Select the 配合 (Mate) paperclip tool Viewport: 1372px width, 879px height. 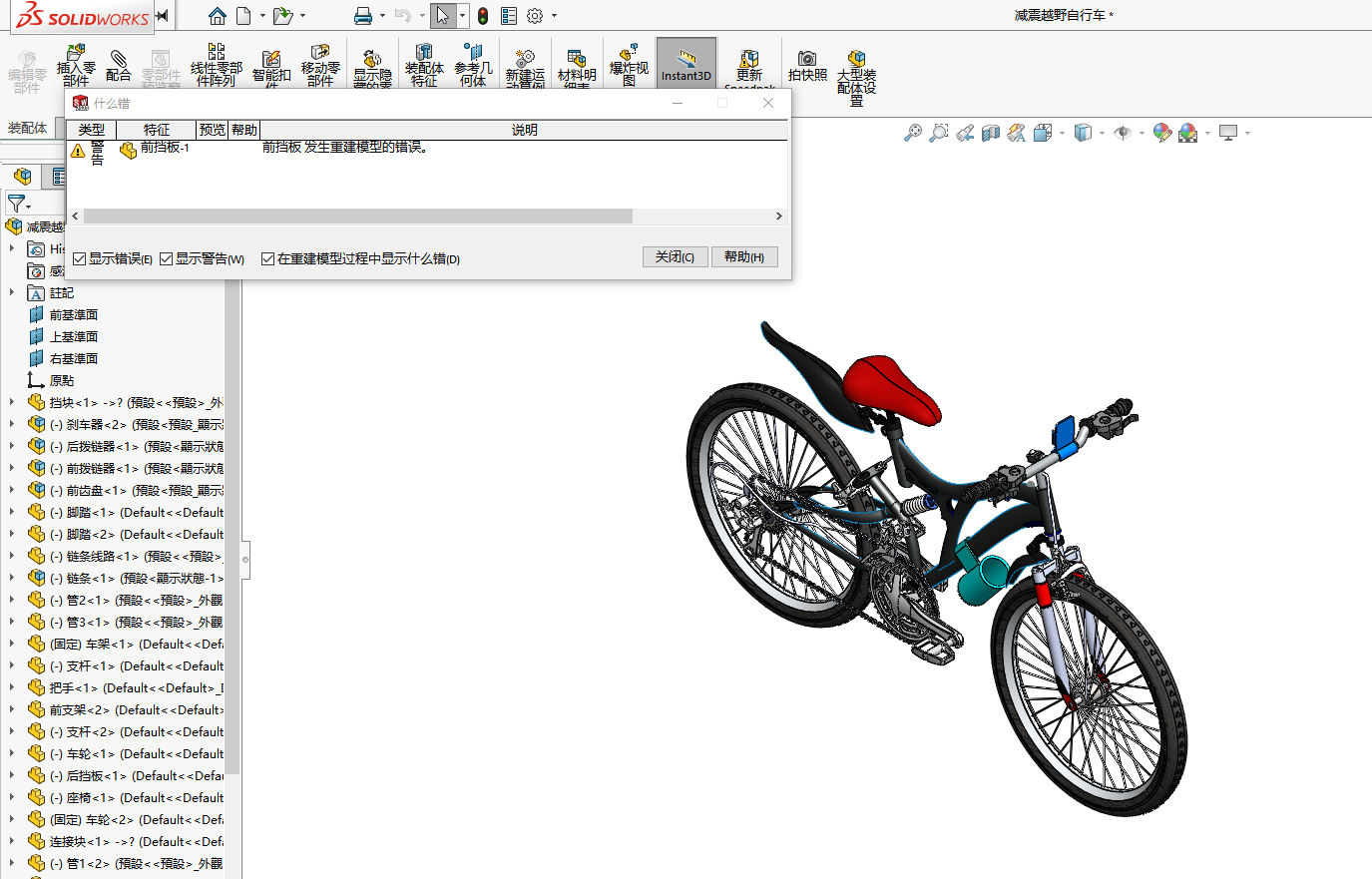coord(118,66)
